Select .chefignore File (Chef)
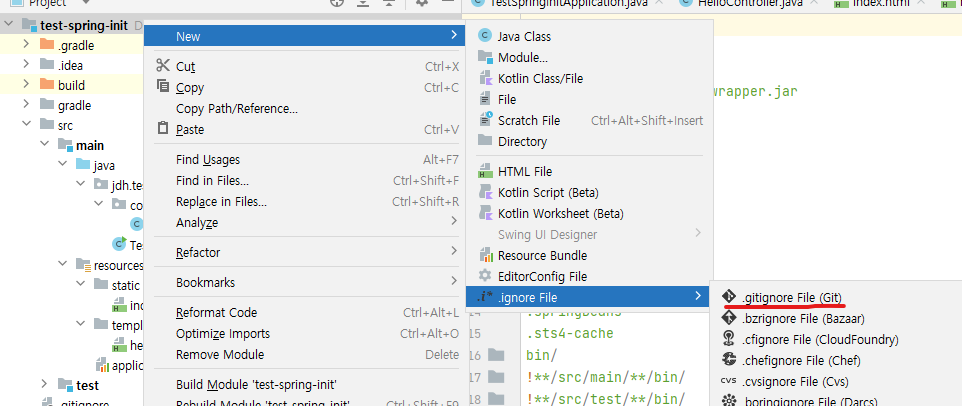Image resolution: width=962 pixels, height=406 pixels. click(x=801, y=360)
